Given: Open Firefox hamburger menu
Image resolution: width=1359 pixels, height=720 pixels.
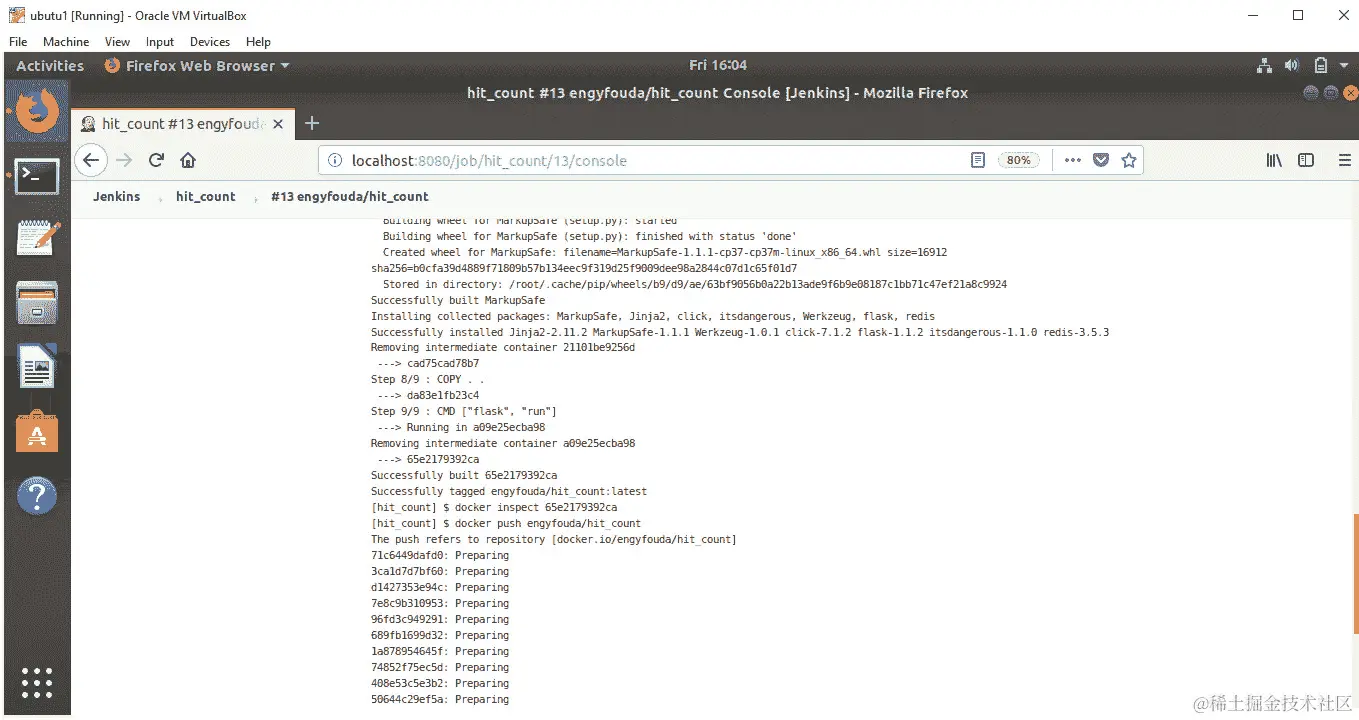Looking at the screenshot, I should pos(1345,160).
